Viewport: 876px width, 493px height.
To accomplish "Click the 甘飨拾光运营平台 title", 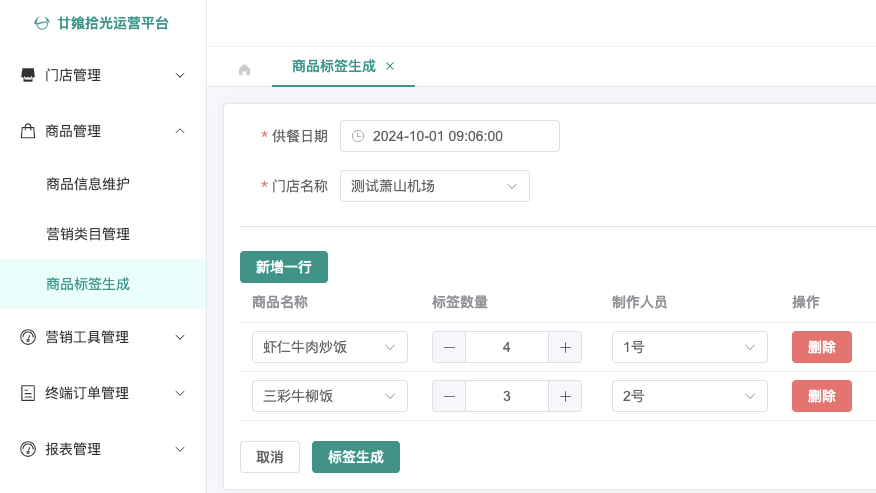I will [113, 23].
